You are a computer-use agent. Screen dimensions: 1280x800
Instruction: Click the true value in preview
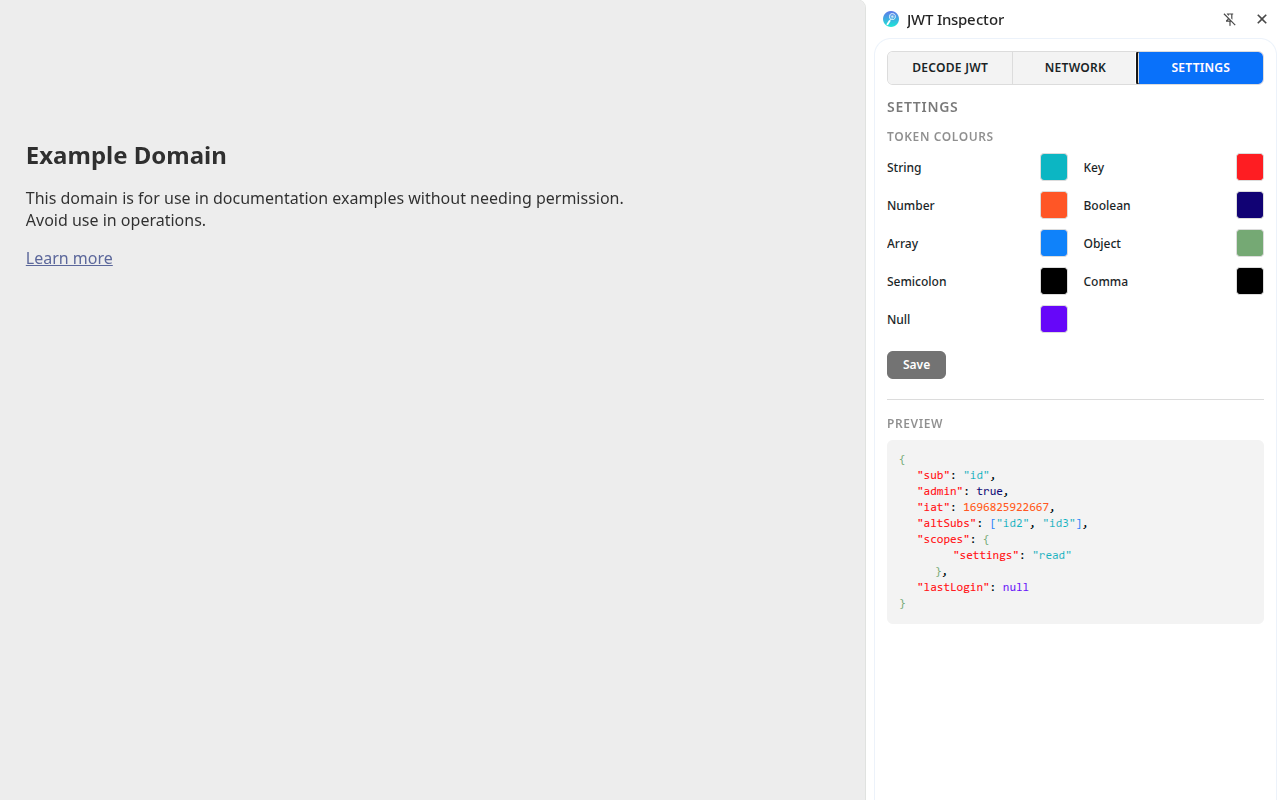[x=990, y=491]
